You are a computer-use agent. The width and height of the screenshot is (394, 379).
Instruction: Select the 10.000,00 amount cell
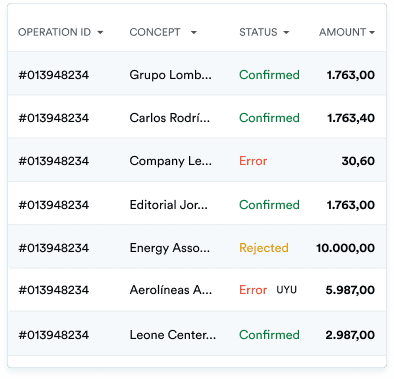(345, 248)
